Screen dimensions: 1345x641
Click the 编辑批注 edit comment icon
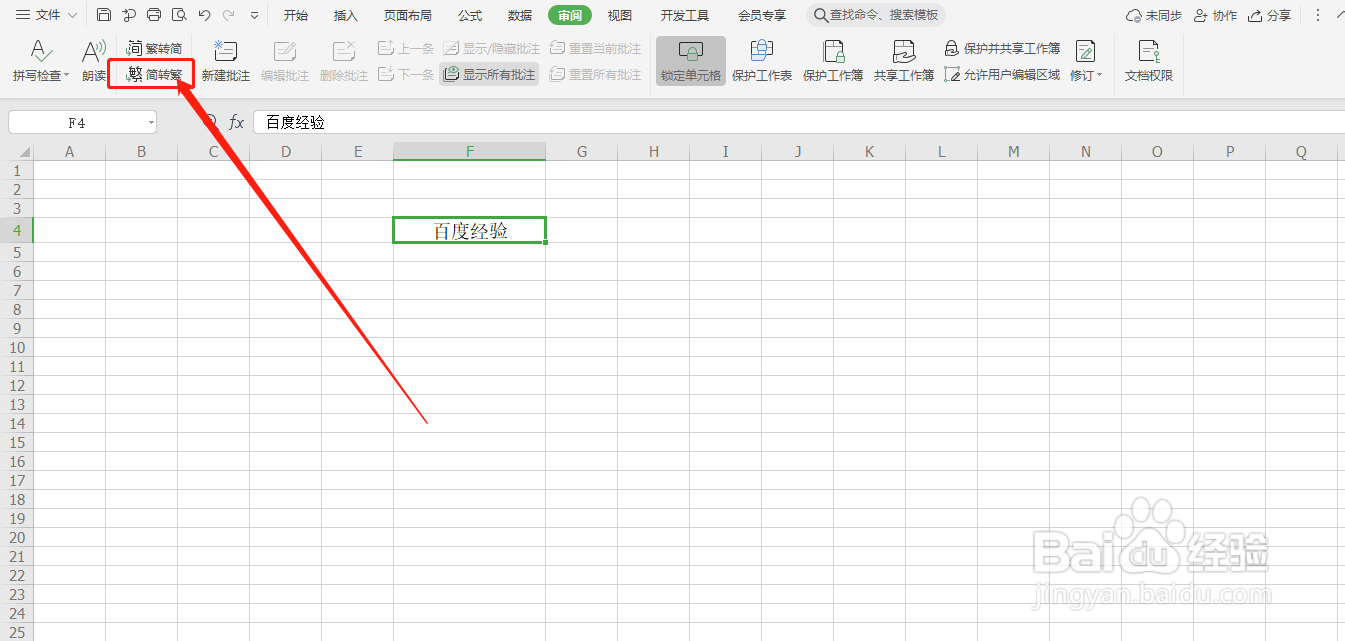point(285,51)
